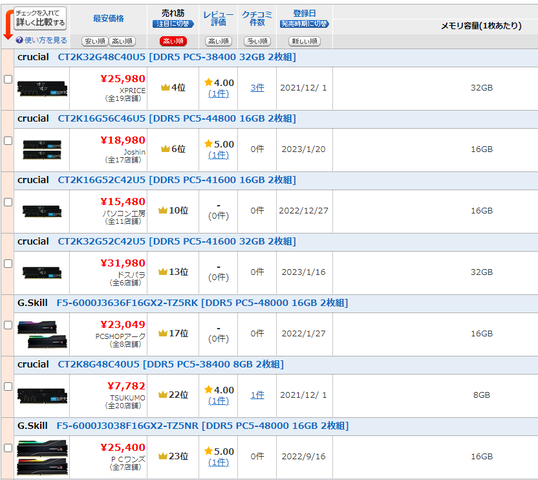538x480 pixels.
Task: Click the ¥25,980 price
Action: pos(122,79)
